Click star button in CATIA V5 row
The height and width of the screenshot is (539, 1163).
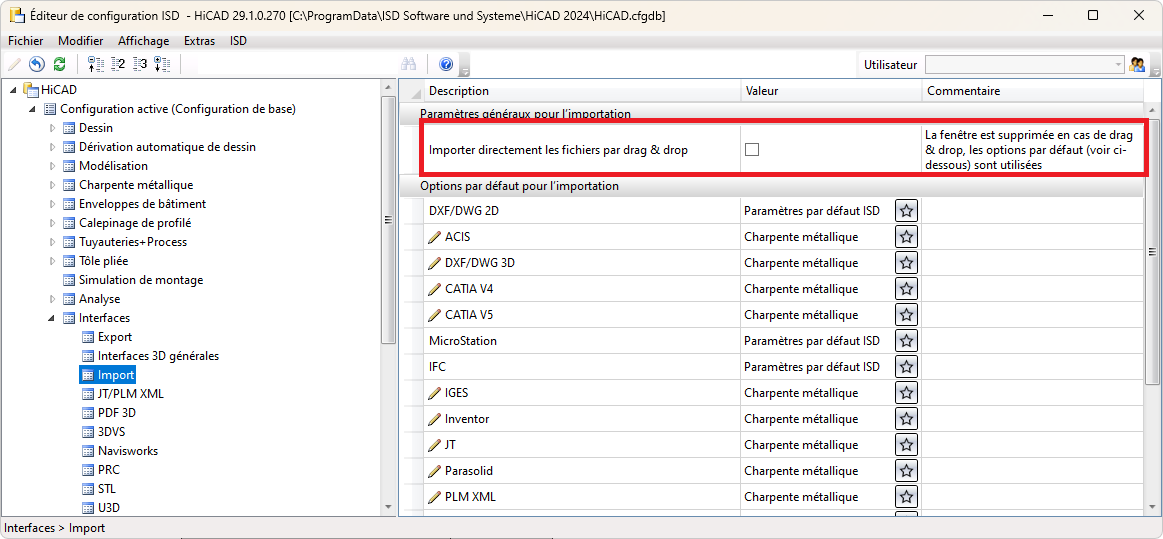(906, 314)
